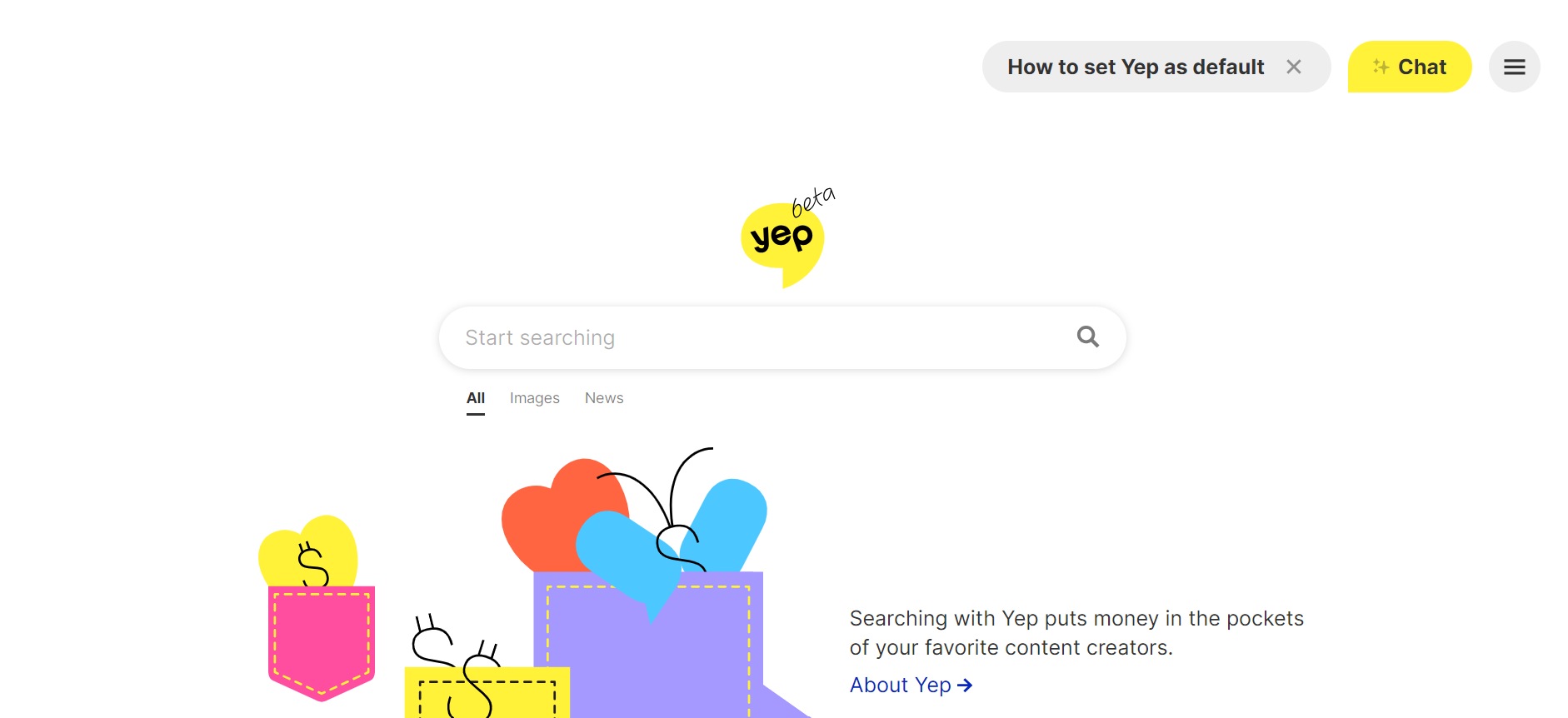Open the hamburger menu icon

pos(1514,67)
